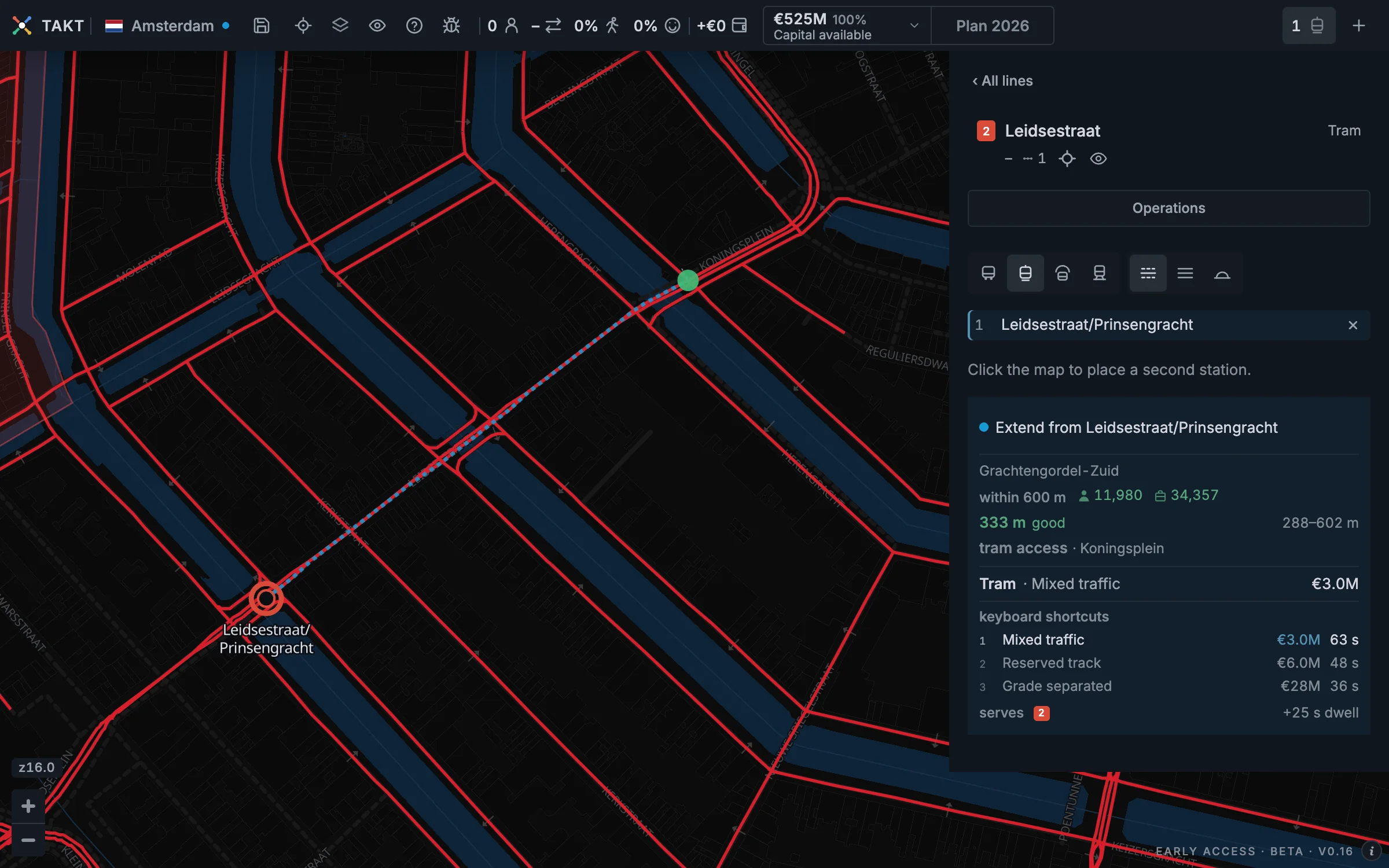This screenshot has width=1389, height=868.
Task: Click the TAKT logo icon
Action: coord(22,25)
